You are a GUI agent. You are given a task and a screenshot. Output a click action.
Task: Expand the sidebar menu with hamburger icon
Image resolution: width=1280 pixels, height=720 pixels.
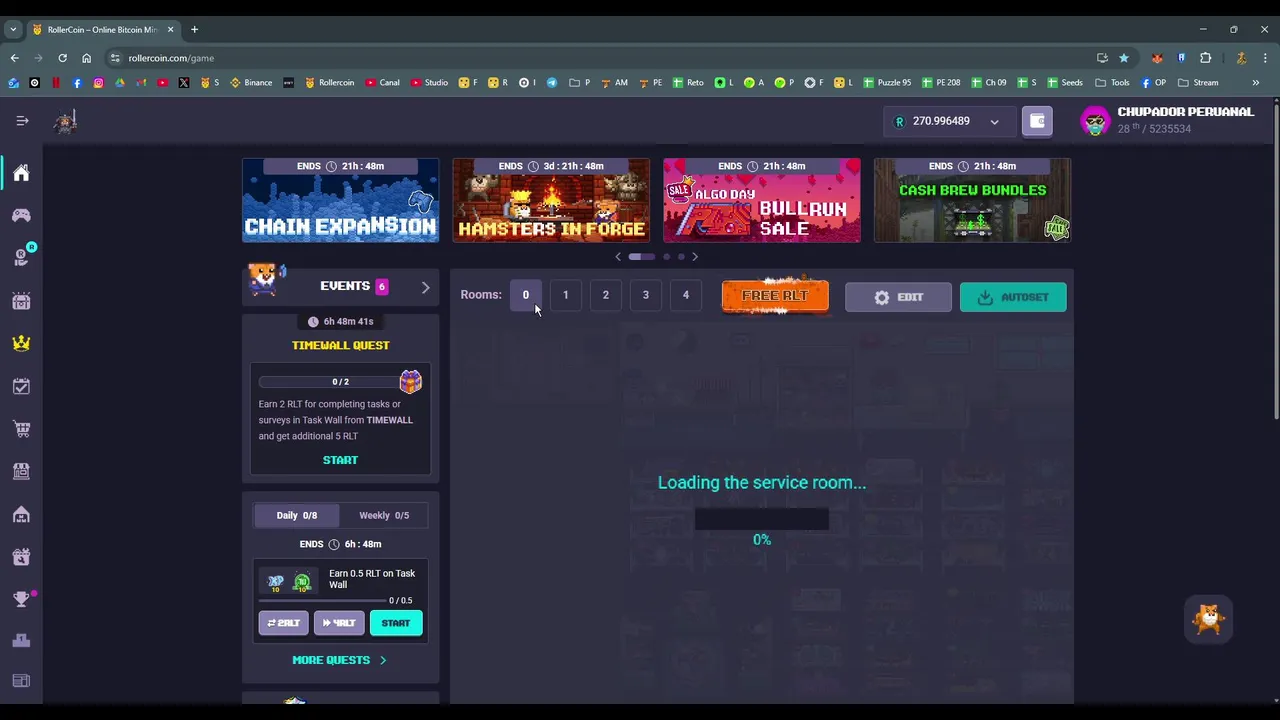point(22,121)
